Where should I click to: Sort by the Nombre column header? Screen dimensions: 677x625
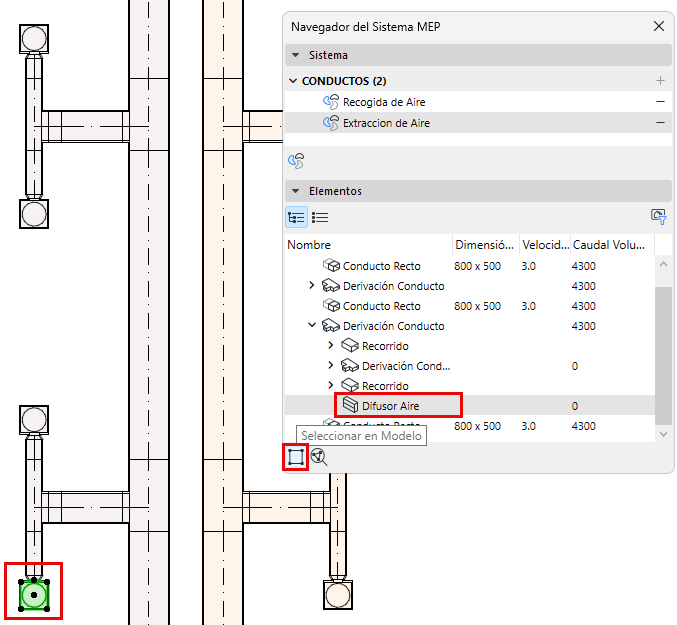(x=369, y=245)
